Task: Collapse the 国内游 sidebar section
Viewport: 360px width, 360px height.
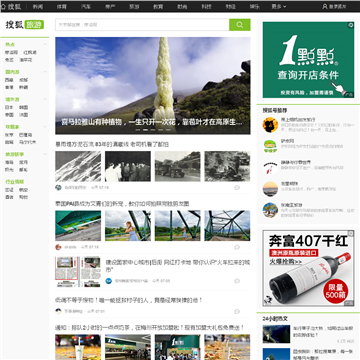Action: 45,72
